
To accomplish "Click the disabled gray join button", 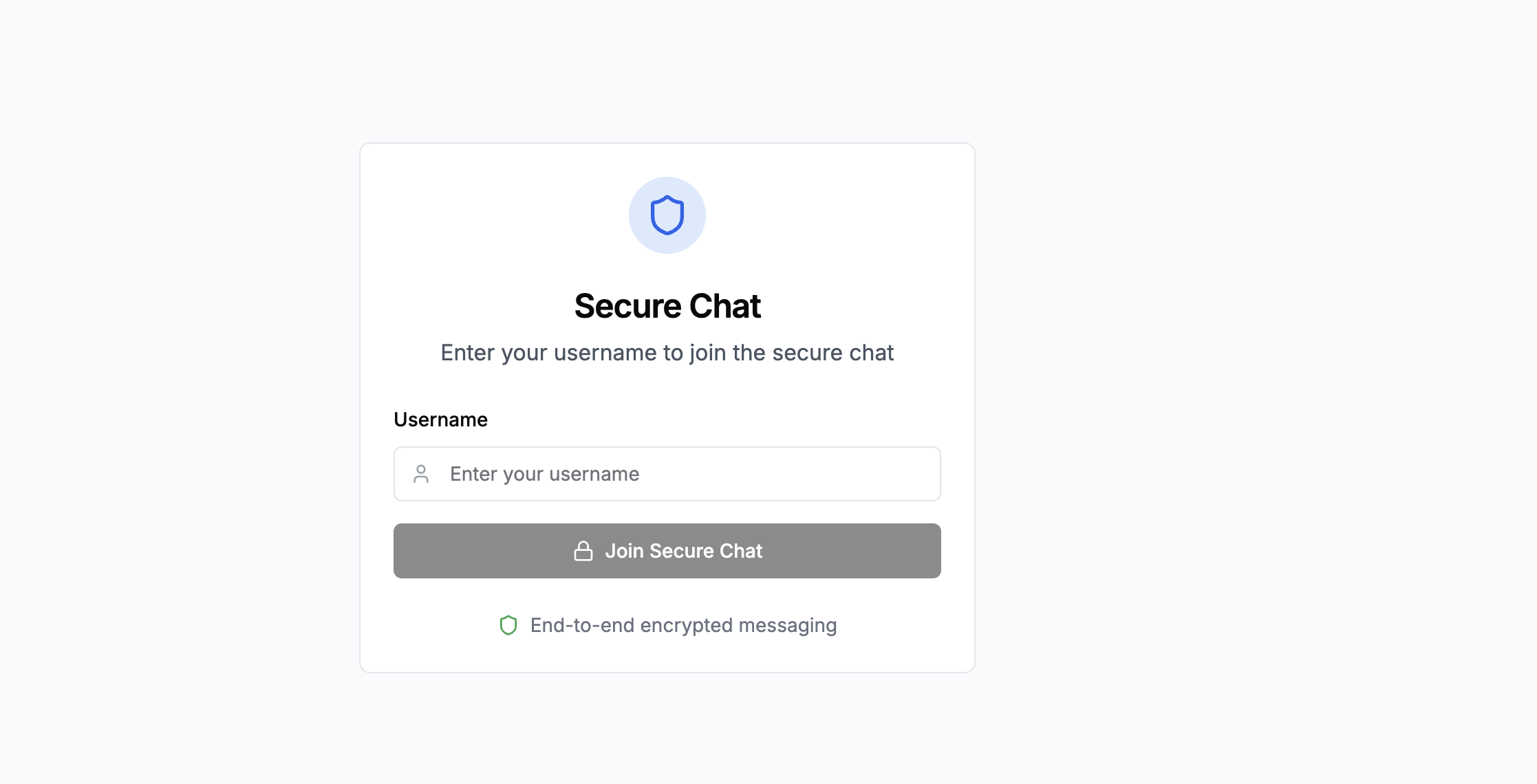I will [667, 550].
